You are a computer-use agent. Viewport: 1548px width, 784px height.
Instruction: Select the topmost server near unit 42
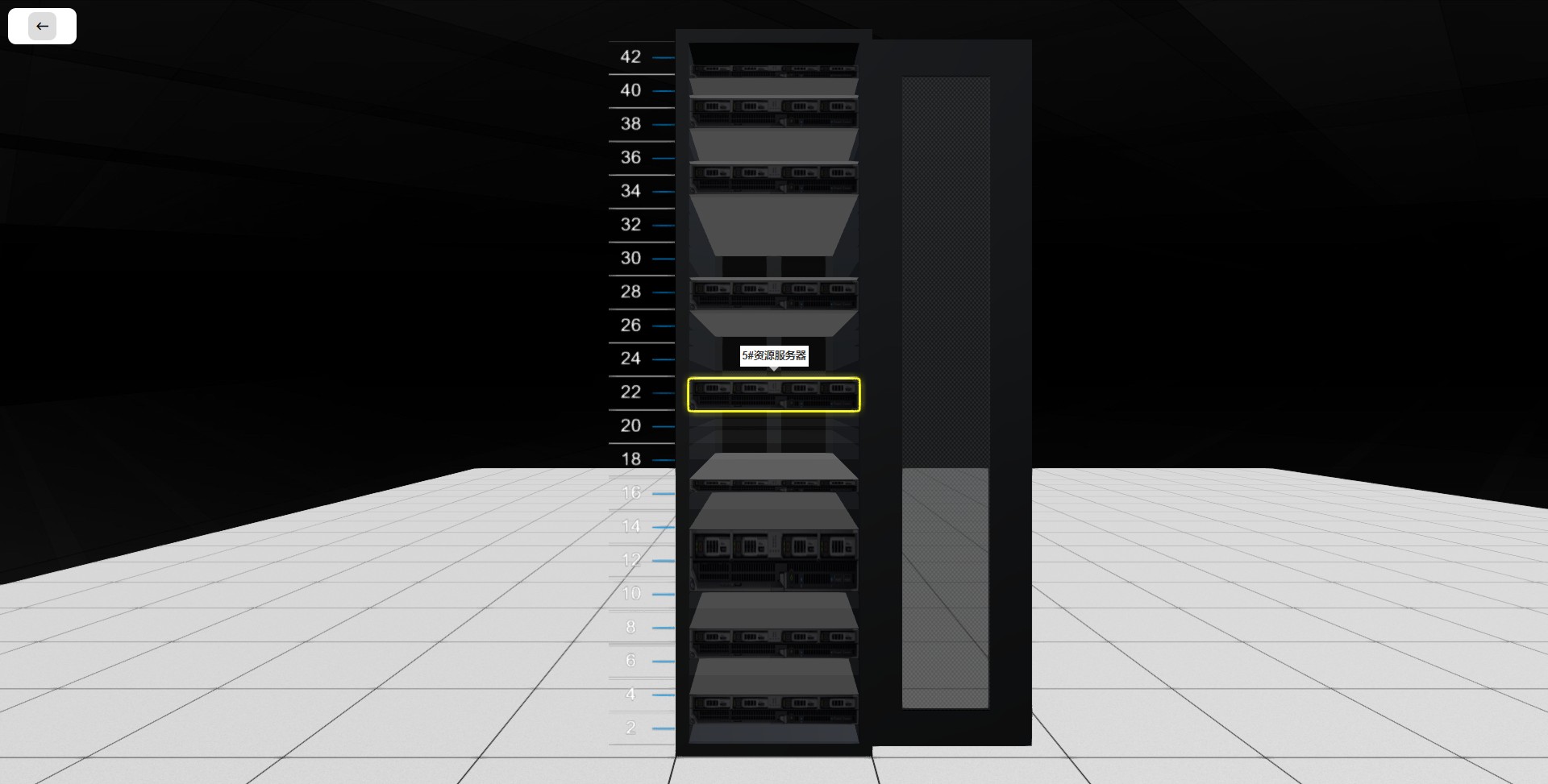(774, 71)
